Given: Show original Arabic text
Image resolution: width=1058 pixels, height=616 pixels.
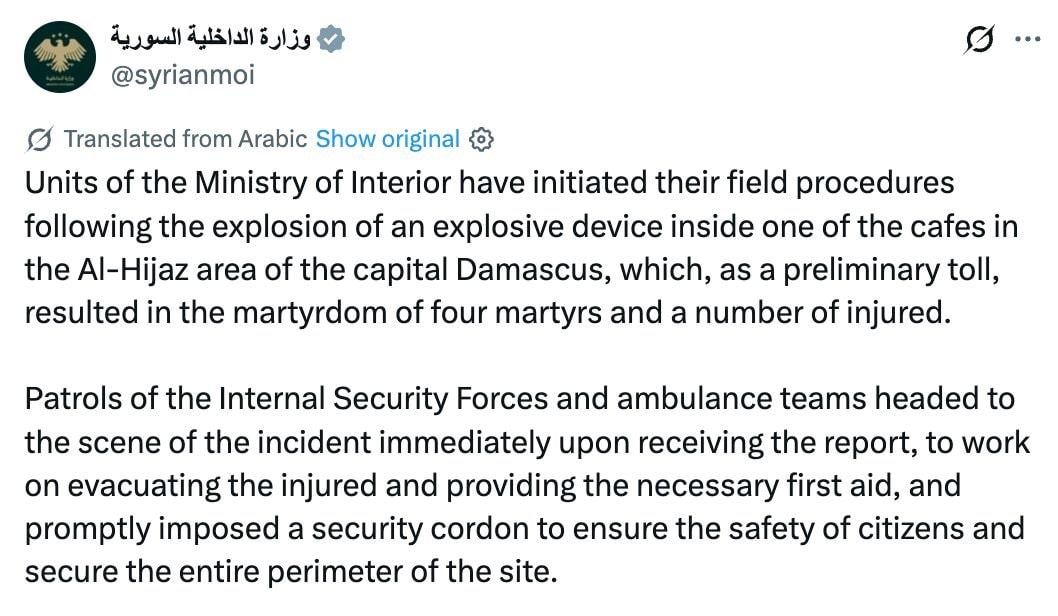Looking at the screenshot, I should [x=387, y=139].
